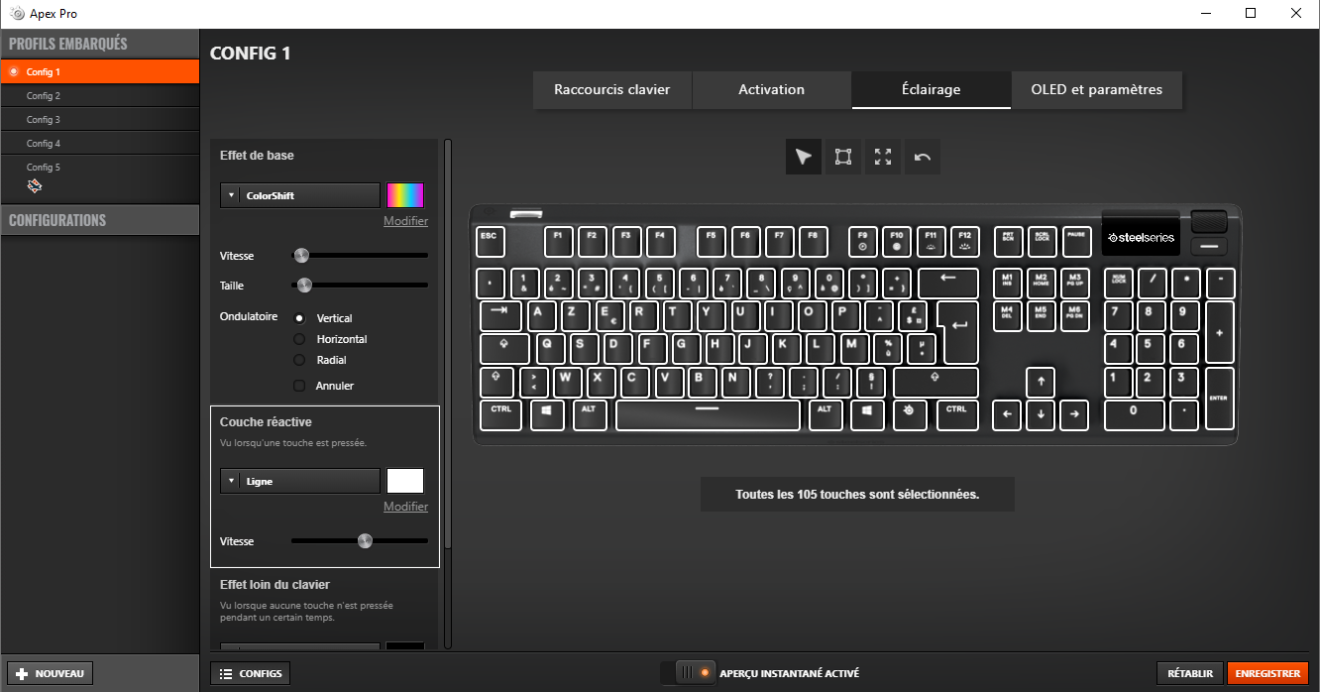Open the Ligne reactive layer dropdown
1320x692 pixels.
coord(299,481)
